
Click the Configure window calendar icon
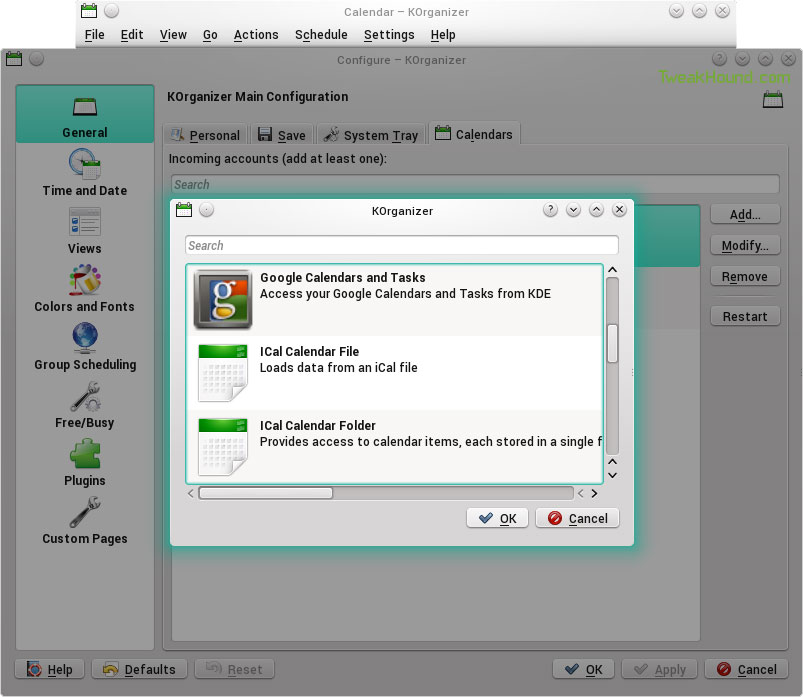click(x=14, y=59)
